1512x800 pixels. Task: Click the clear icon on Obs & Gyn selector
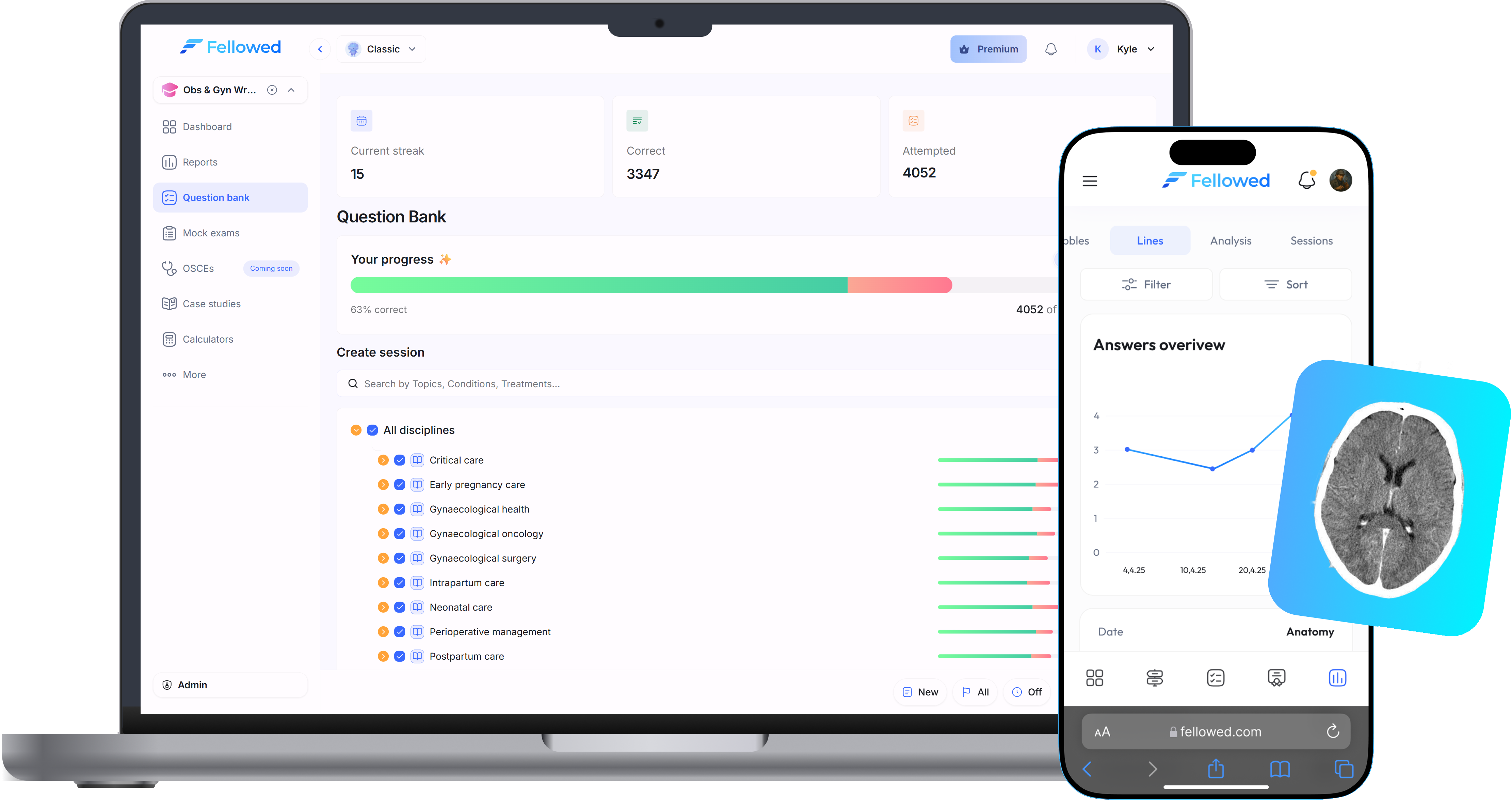pos(272,90)
